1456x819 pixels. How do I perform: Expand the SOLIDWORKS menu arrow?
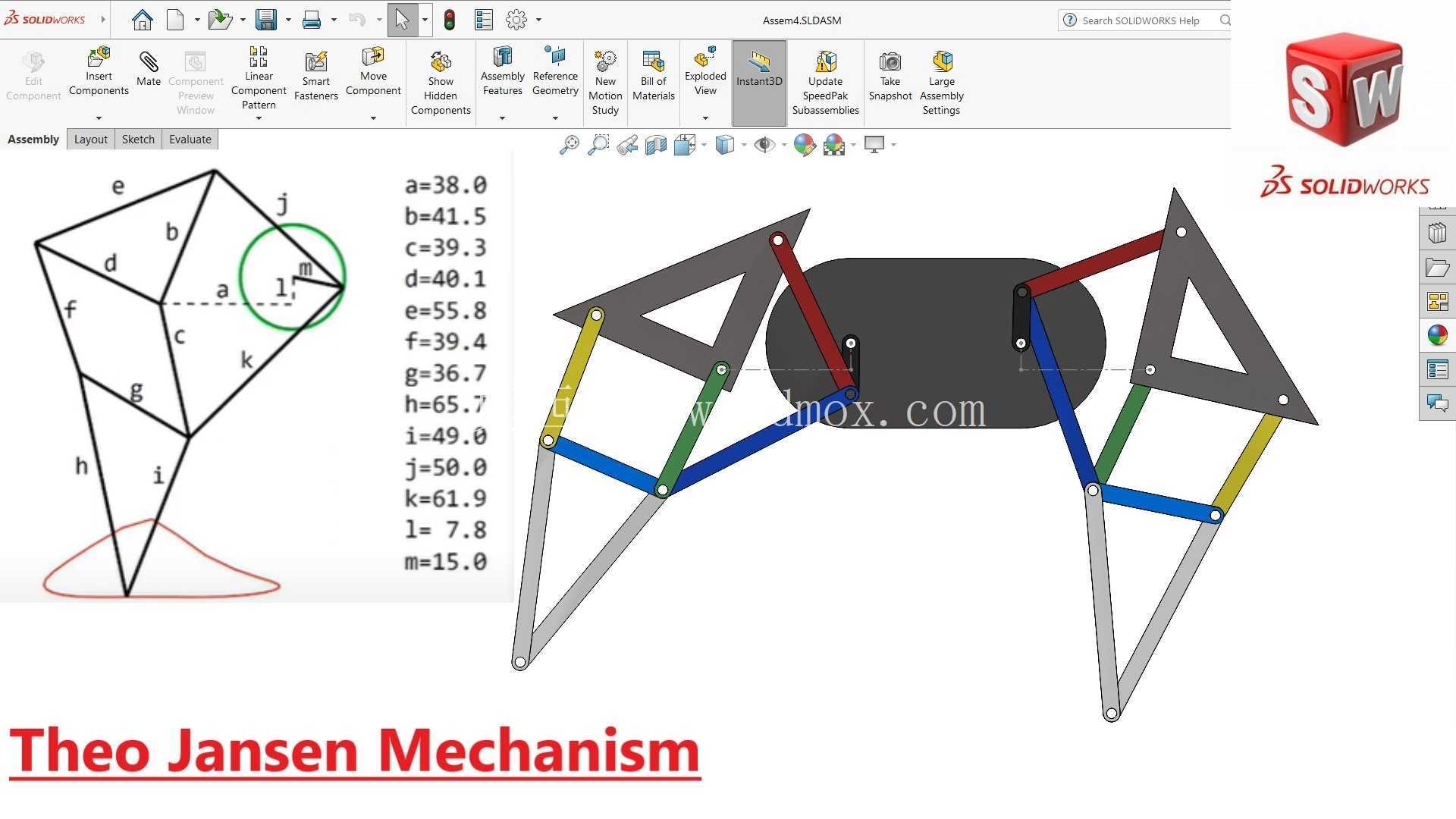[103, 20]
